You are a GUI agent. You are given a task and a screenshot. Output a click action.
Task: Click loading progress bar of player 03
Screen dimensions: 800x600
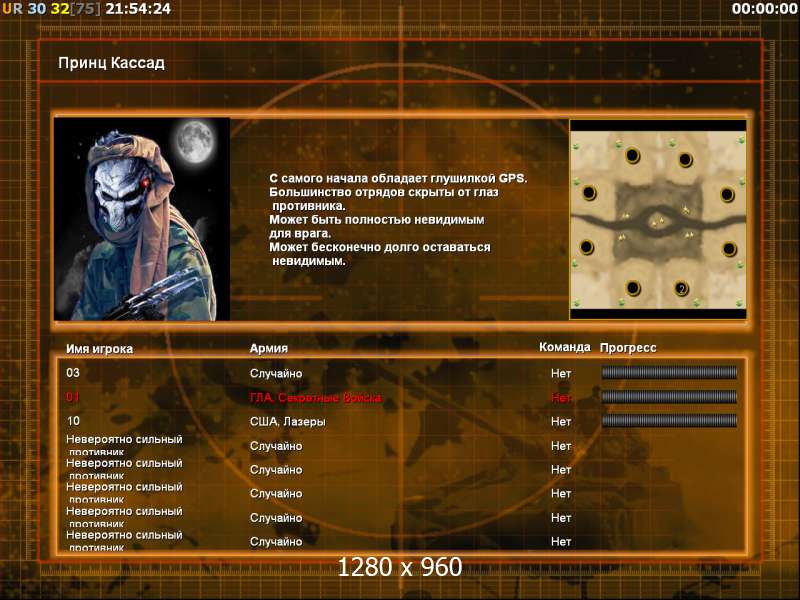tap(669, 372)
